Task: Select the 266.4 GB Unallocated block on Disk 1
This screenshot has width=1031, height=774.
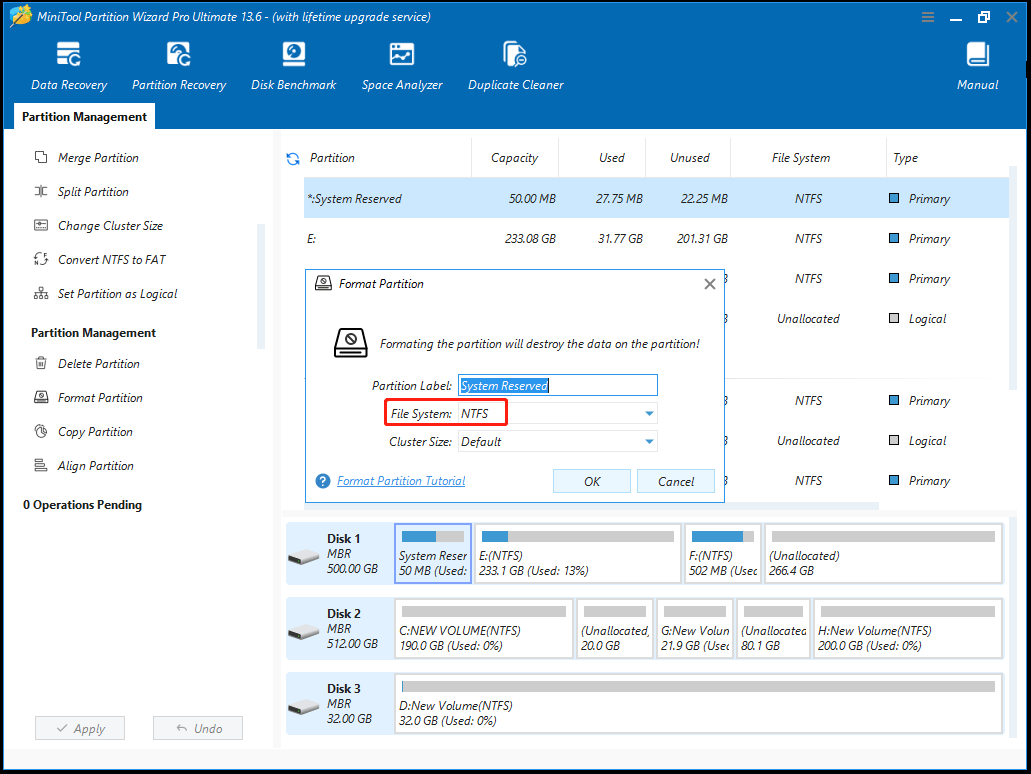Action: (883, 554)
